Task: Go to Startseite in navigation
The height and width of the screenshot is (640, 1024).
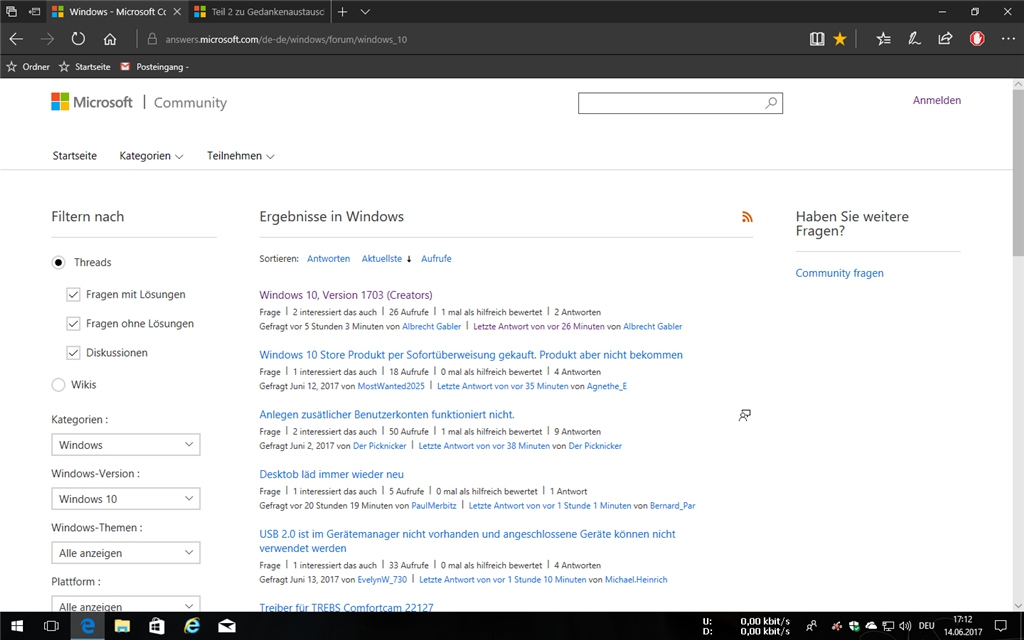Action: [x=74, y=156]
